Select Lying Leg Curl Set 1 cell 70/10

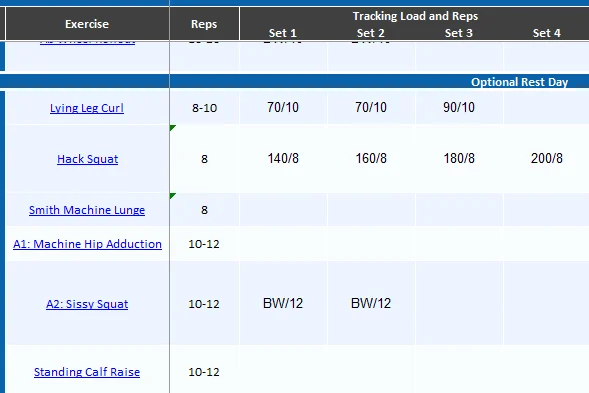283,107
